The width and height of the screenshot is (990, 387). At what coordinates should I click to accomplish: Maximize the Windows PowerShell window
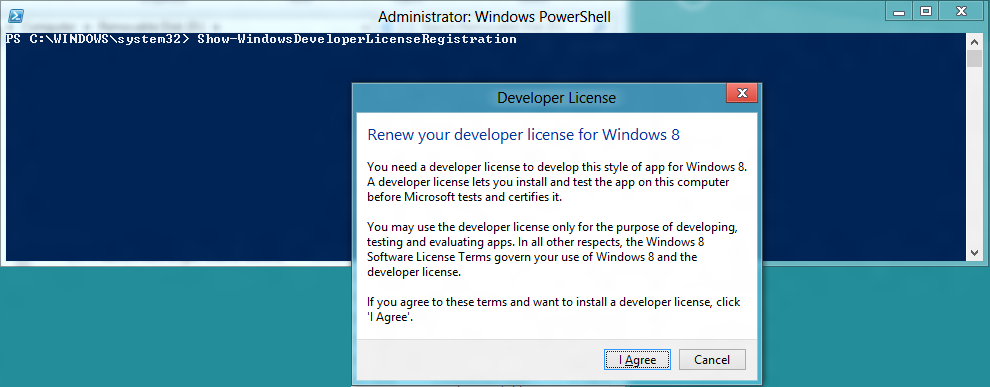[926, 12]
